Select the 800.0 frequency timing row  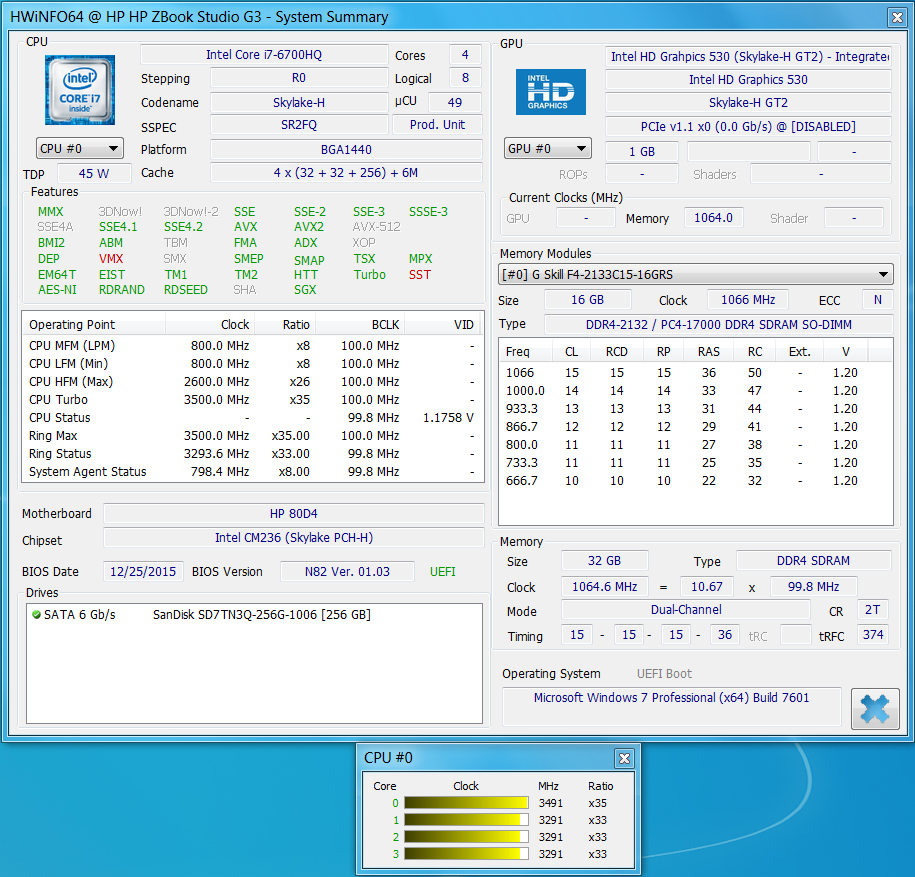[696, 445]
